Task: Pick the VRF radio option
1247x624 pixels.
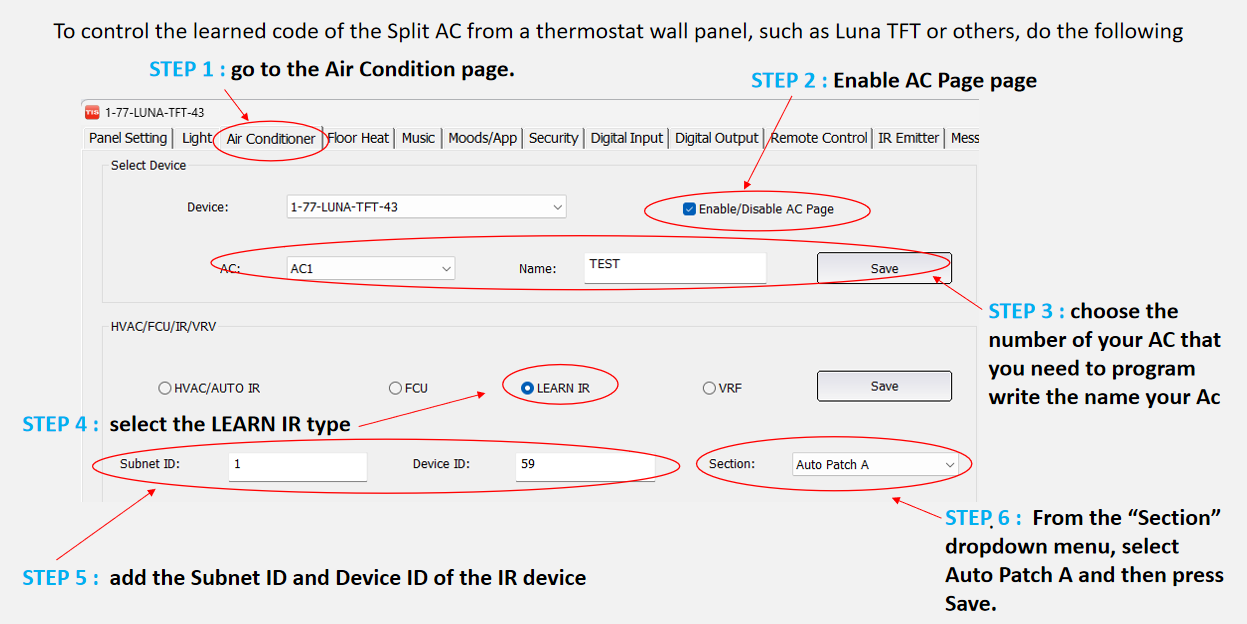Action: coord(709,388)
